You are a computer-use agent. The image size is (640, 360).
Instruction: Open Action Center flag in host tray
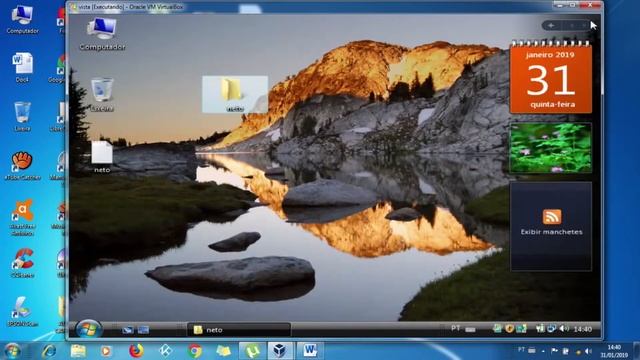[x=554, y=351]
